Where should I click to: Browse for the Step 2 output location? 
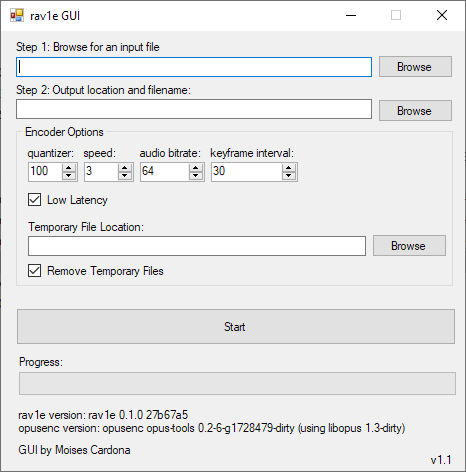[x=415, y=111]
